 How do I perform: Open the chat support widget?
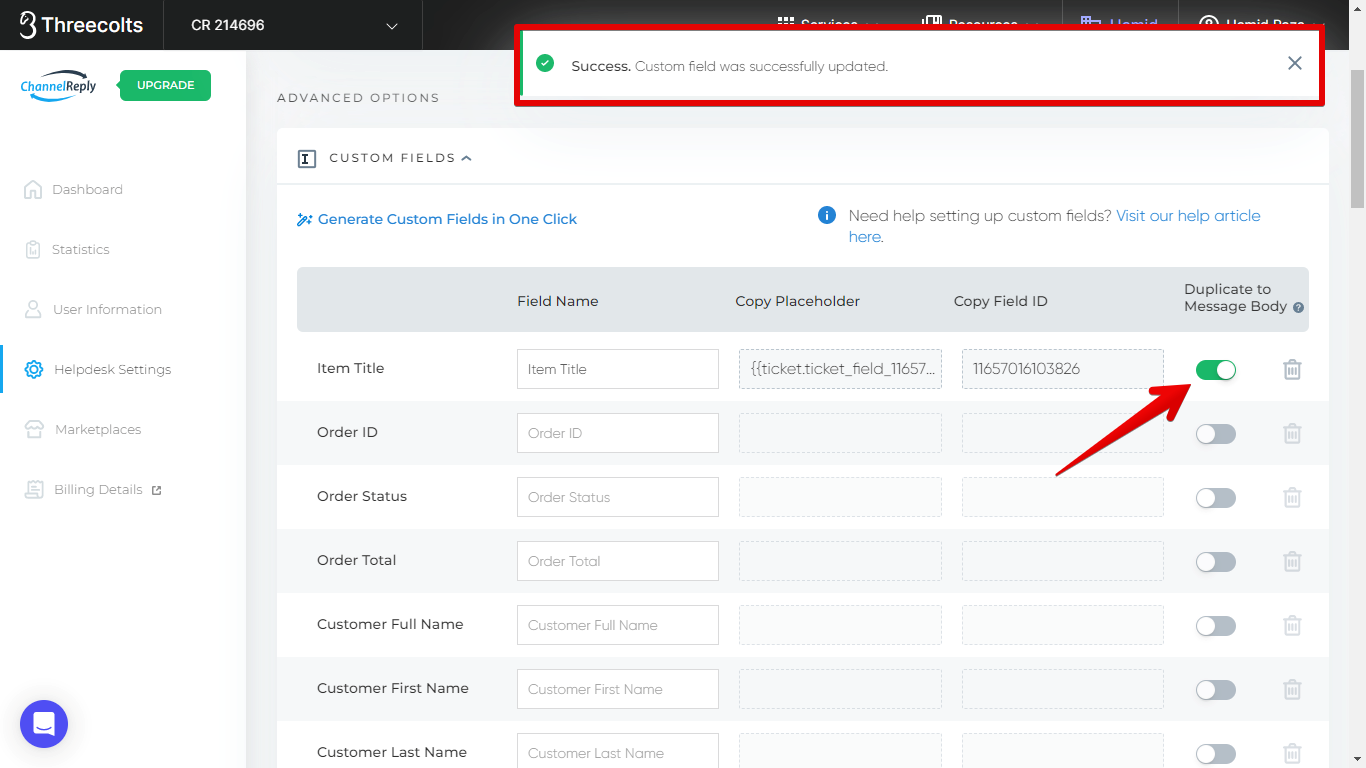(44, 724)
